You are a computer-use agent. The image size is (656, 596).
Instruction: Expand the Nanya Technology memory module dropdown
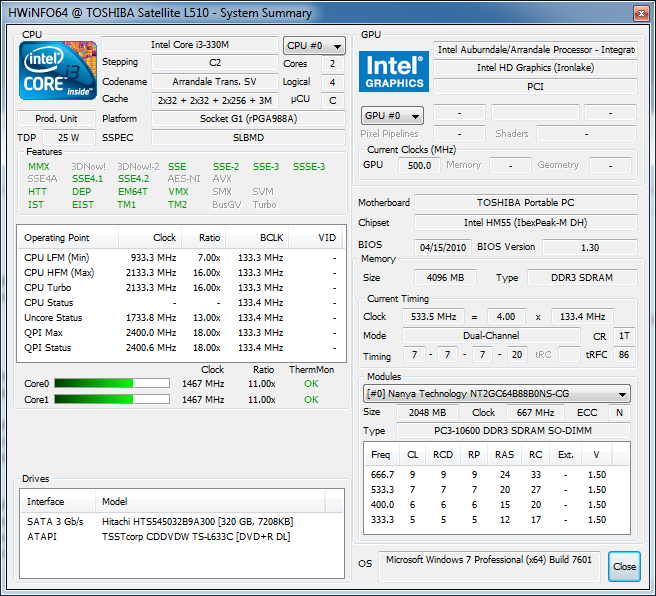click(x=497, y=394)
